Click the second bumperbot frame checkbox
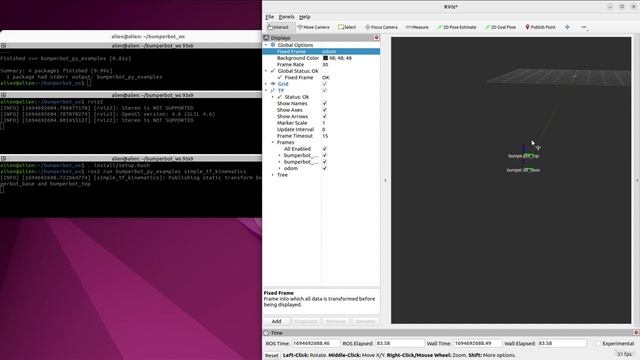 (x=324, y=162)
